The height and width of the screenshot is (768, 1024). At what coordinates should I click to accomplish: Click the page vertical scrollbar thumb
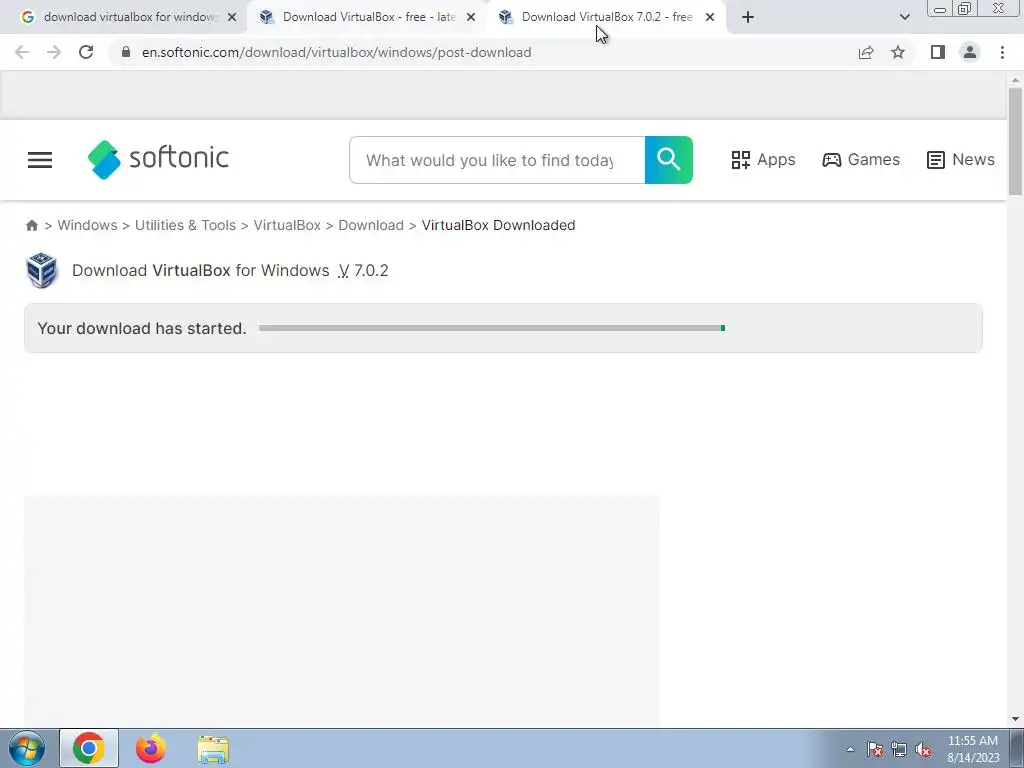1015,141
